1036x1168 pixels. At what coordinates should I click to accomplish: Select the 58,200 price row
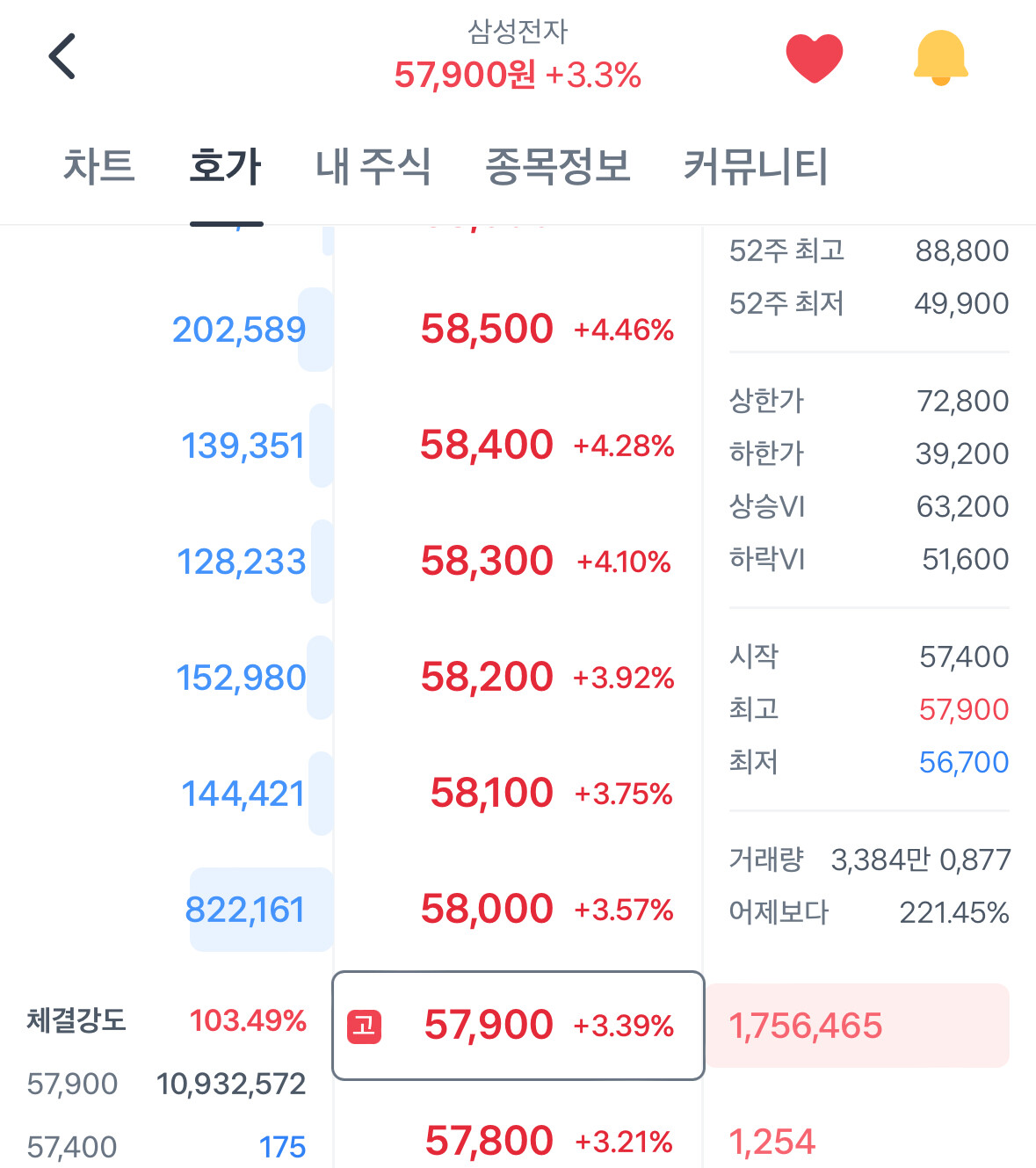click(x=518, y=678)
